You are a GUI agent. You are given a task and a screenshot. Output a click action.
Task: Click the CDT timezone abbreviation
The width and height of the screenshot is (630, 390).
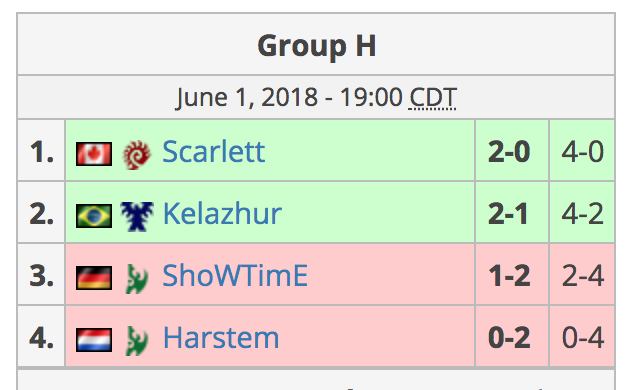(432, 98)
